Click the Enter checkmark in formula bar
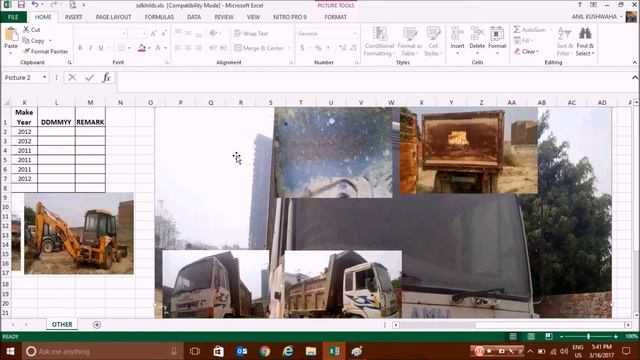This screenshot has width=640, height=360. (89, 78)
